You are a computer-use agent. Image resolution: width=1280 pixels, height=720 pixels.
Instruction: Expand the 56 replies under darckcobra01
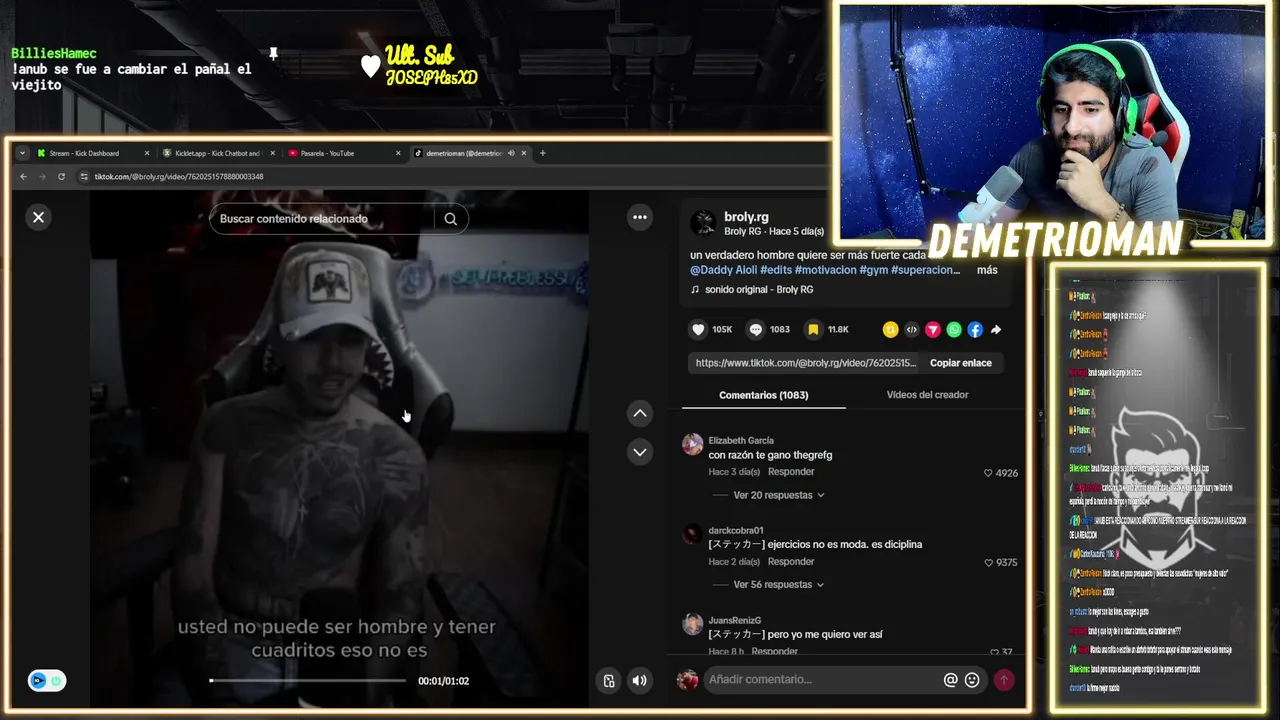pyautogui.click(x=779, y=585)
